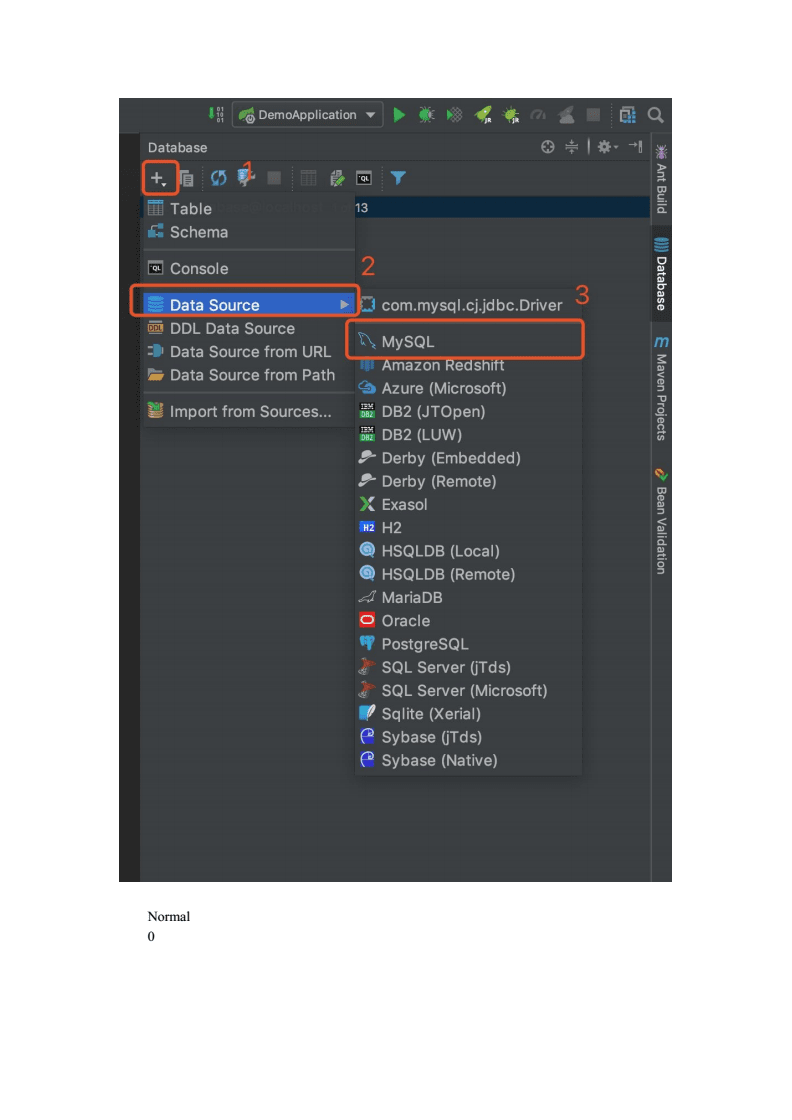
Task: Click the Collapse All icon in Database panel
Action: tap(571, 147)
